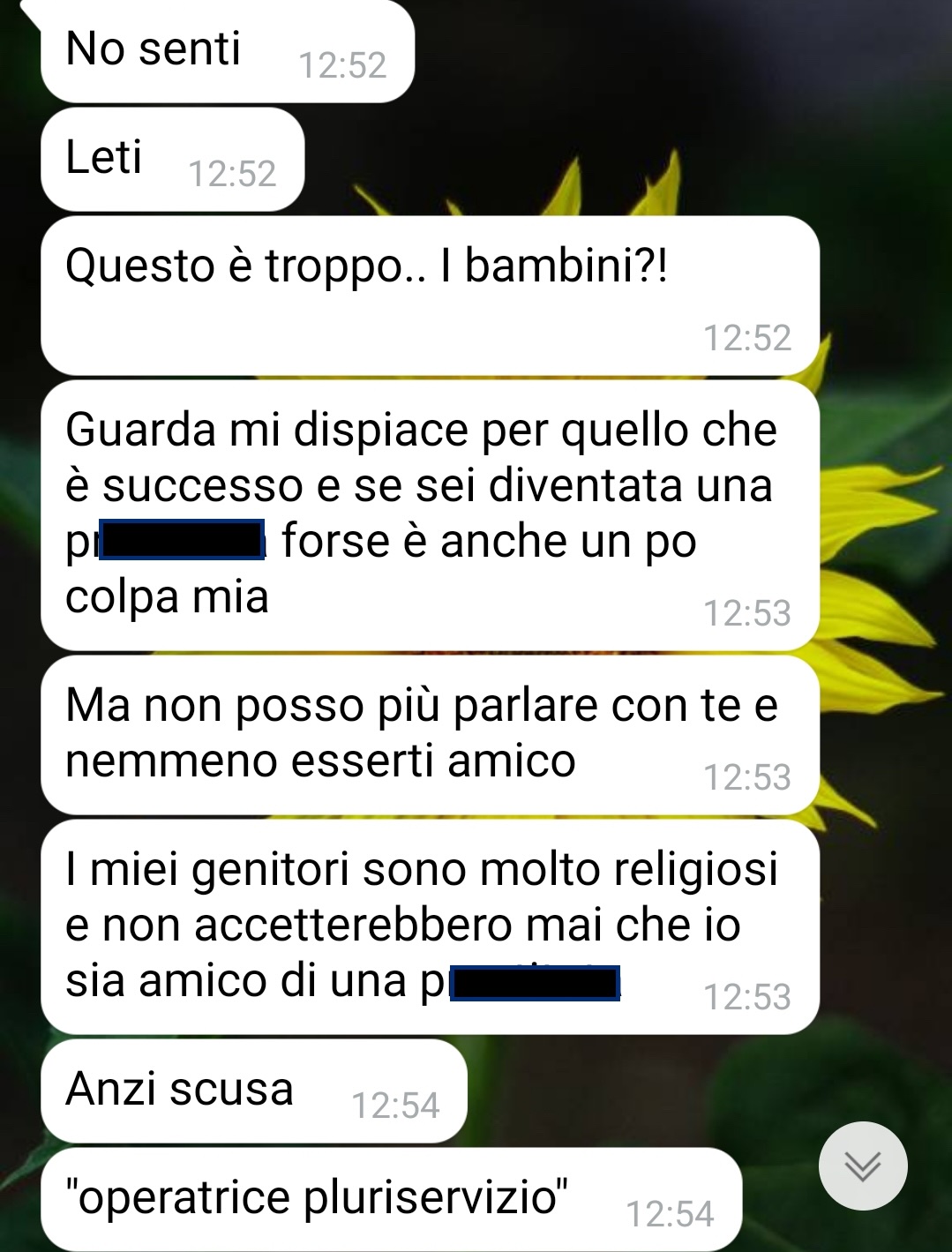Click the 12:54 timestamp beside "Anzi scusa"

coord(395,1106)
